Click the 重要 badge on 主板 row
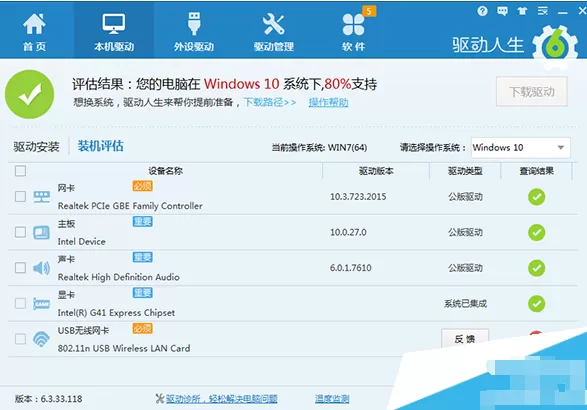The width and height of the screenshot is (587, 410). click(x=142, y=222)
